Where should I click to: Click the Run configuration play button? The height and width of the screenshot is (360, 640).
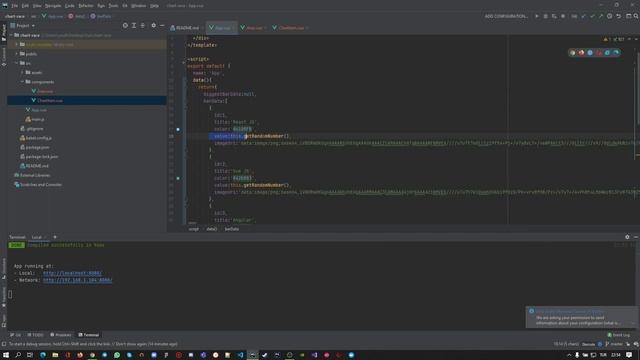[x=536, y=16]
